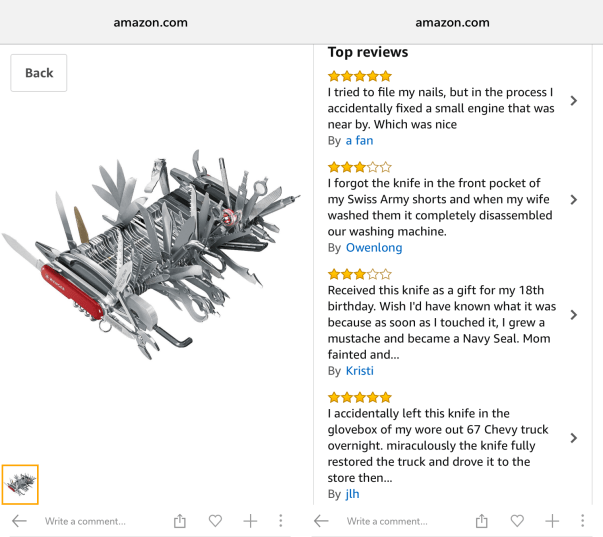Screen dimensions: 603x537
Task: Like the product image with the heart icon
Action: (215, 521)
